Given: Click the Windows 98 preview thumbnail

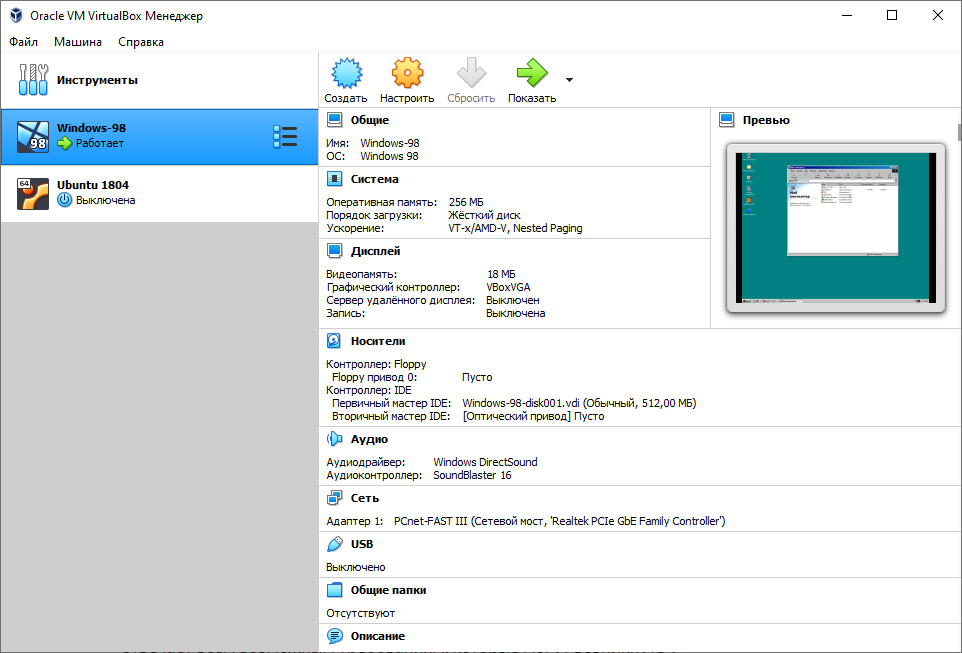Looking at the screenshot, I should (x=836, y=228).
